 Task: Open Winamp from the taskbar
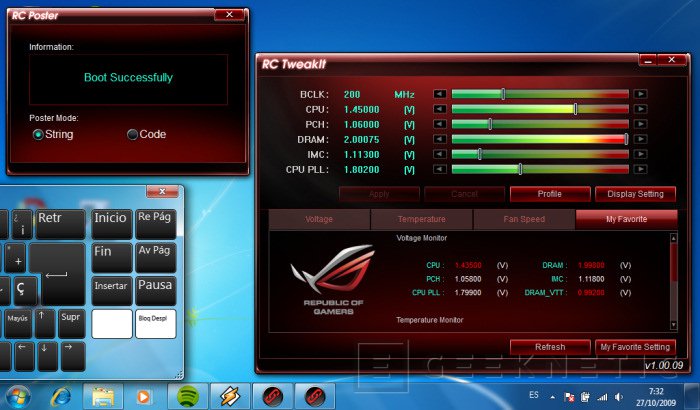[230, 396]
